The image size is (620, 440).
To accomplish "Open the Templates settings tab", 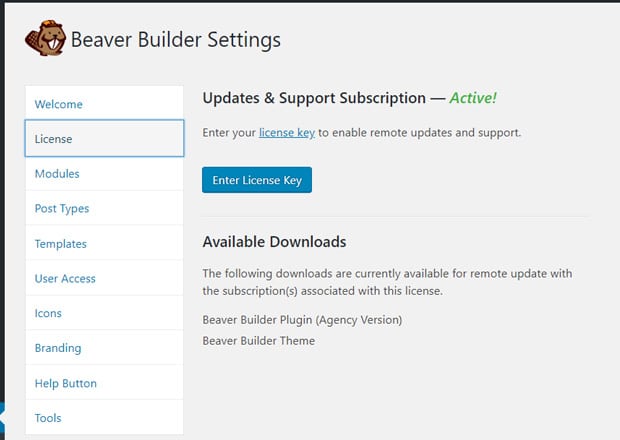I will click(104, 244).
